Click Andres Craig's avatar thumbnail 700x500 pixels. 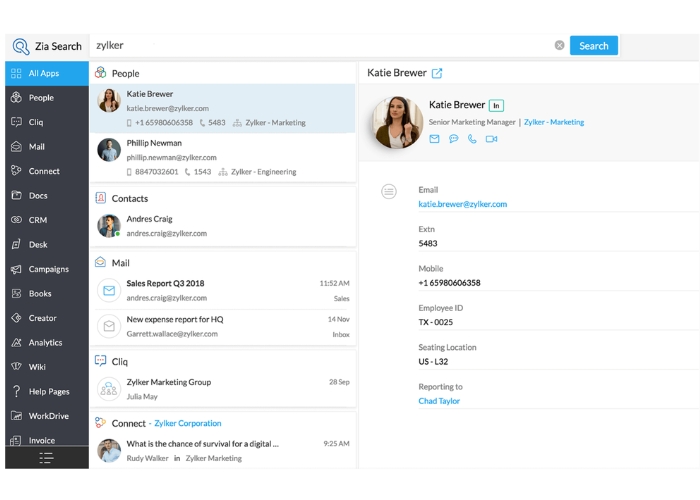[109, 226]
